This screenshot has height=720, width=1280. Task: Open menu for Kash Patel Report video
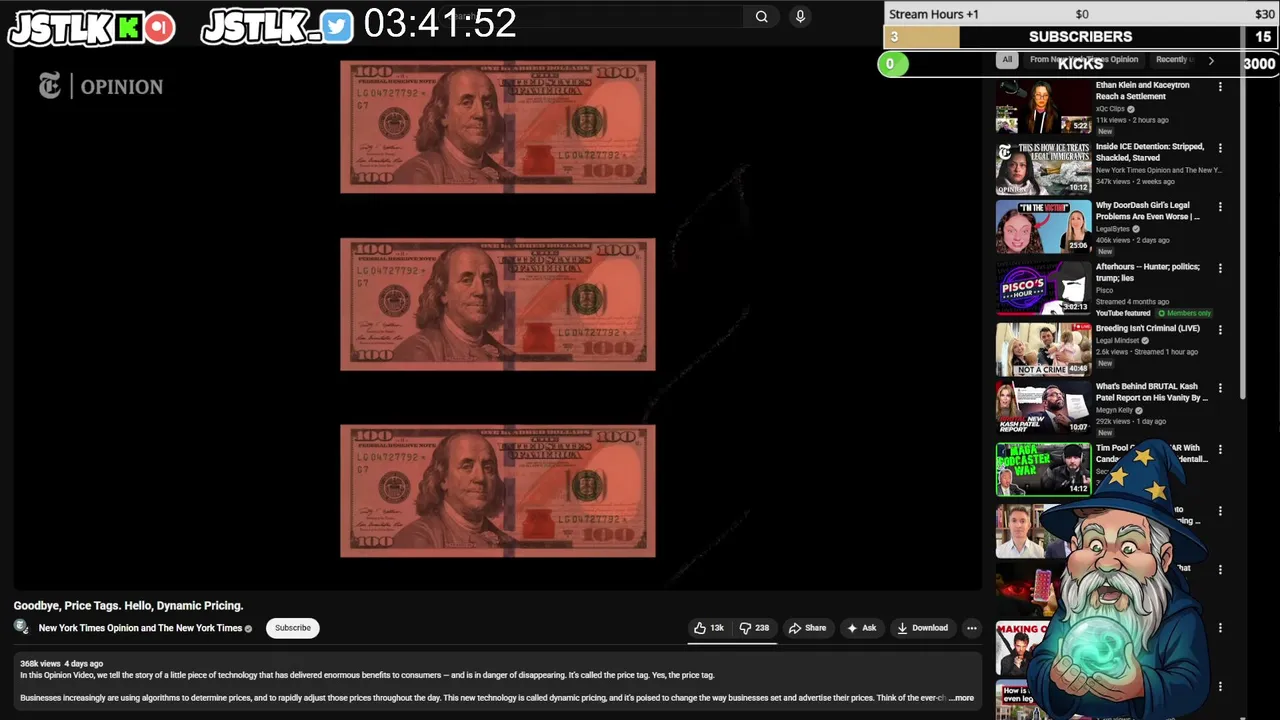(x=1220, y=388)
